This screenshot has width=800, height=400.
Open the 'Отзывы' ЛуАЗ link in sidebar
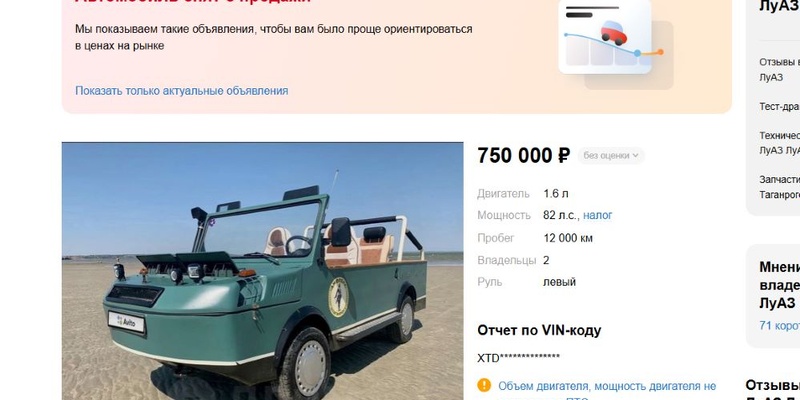[x=779, y=70]
